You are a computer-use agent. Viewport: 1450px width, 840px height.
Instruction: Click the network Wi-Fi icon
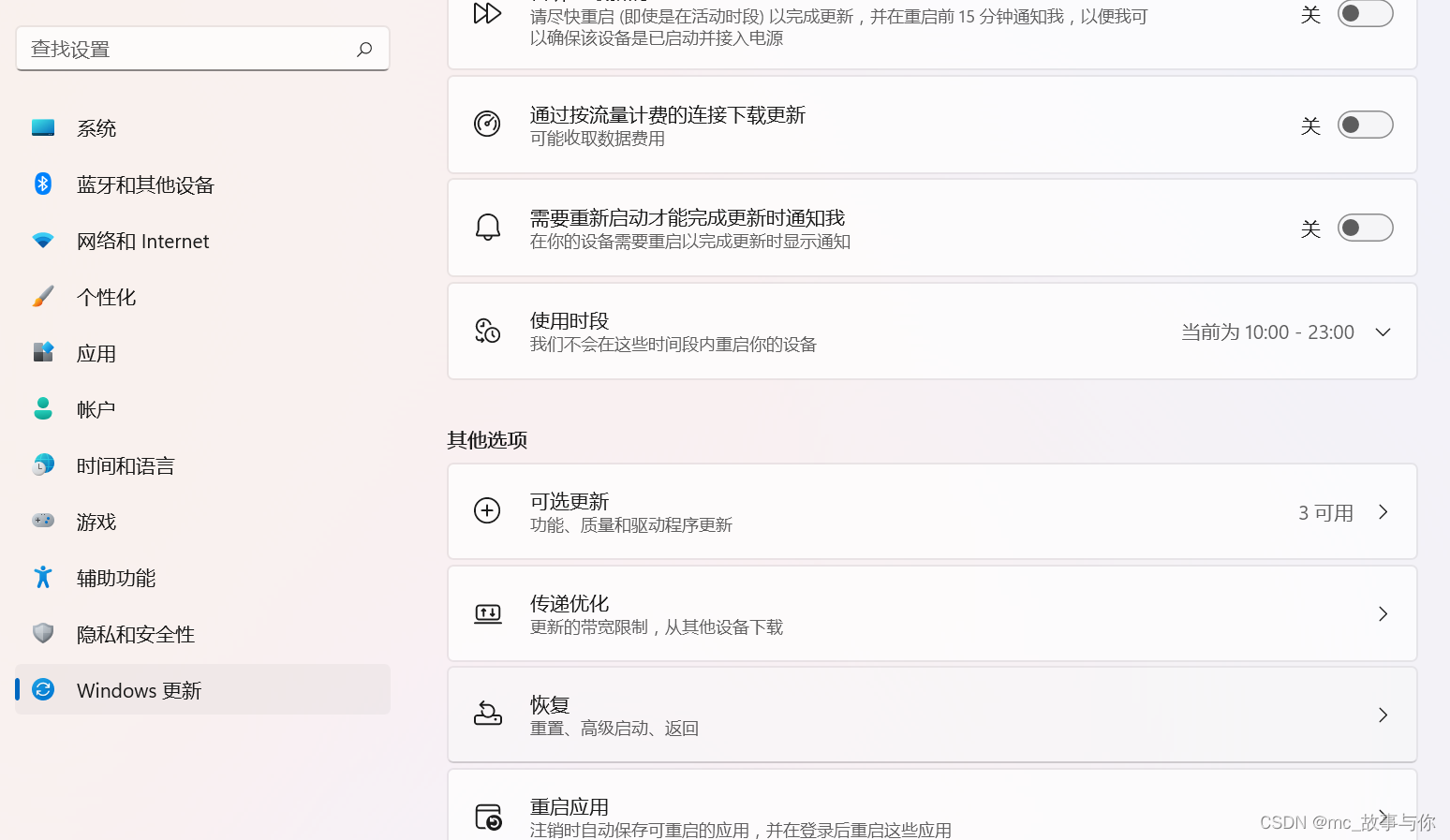point(43,241)
